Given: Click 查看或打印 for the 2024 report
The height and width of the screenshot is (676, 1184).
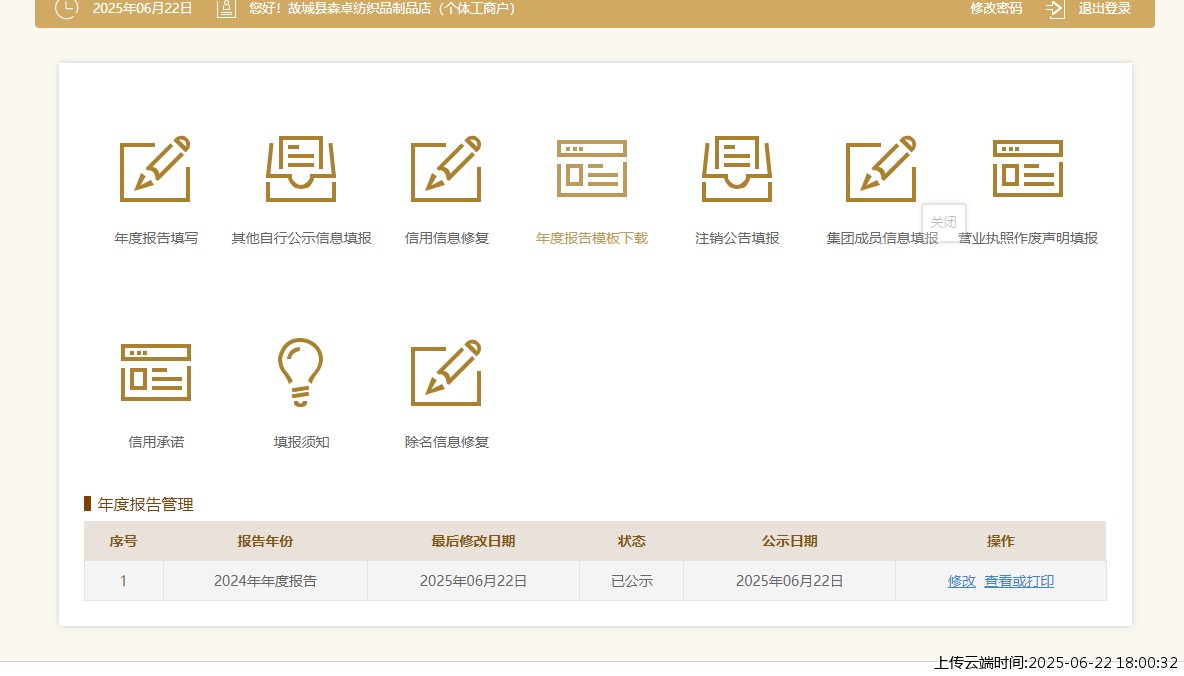Looking at the screenshot, I should pyautogui.click(x=1019, y=581).
